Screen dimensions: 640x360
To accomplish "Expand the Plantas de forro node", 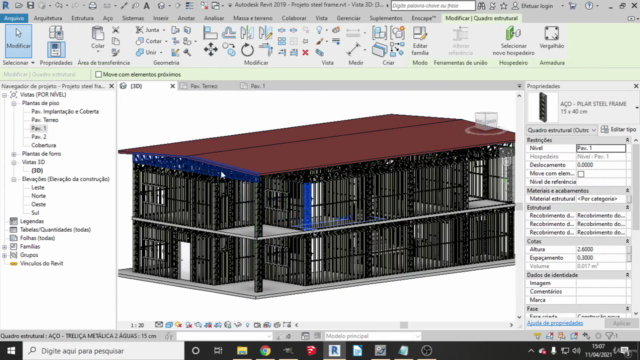I will pos(13,154).
